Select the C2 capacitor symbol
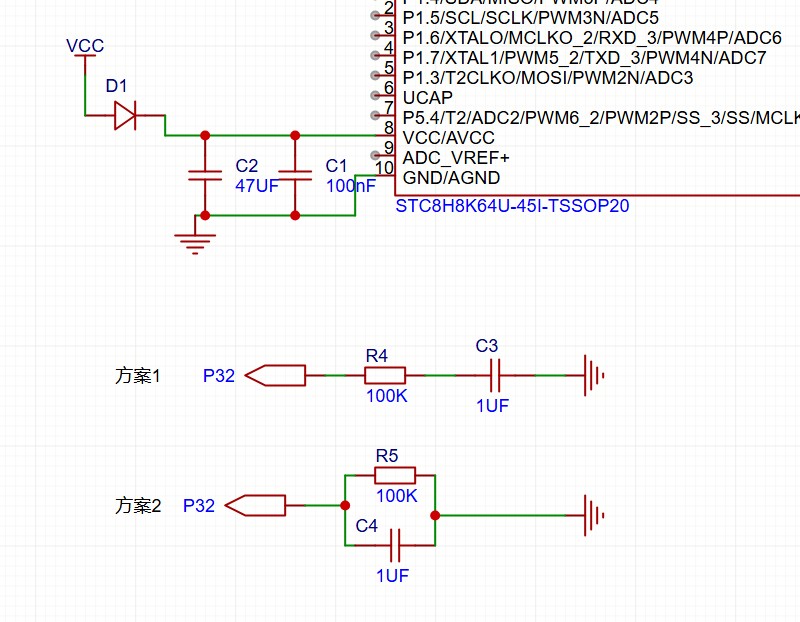 click(x=205, y=175)
